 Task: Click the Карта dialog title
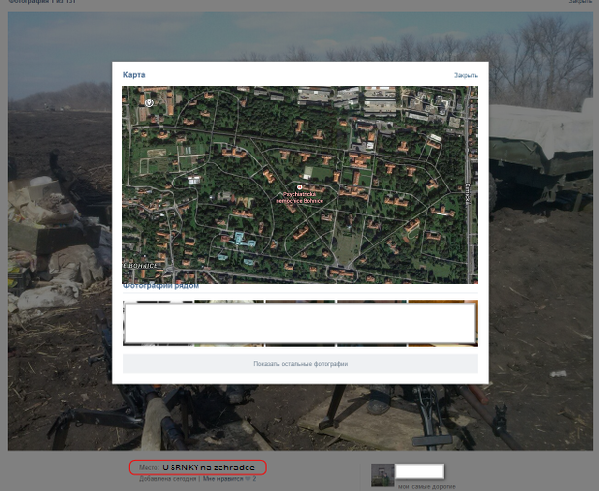coord(134,75)
